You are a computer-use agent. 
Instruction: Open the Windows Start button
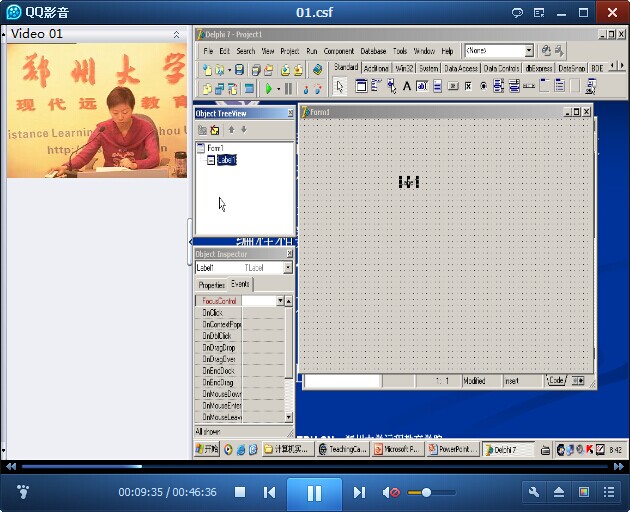pyautogui.click(x=207, y=449)
